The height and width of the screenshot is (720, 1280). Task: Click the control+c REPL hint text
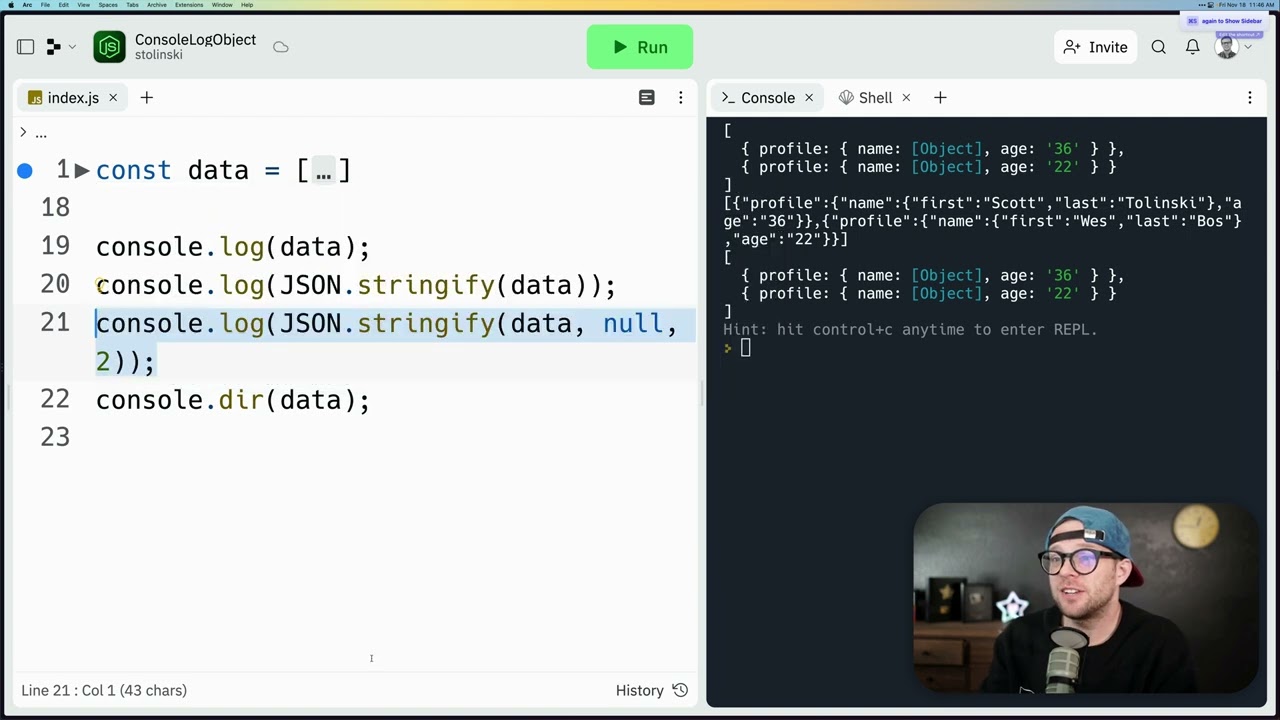[910, 329]
